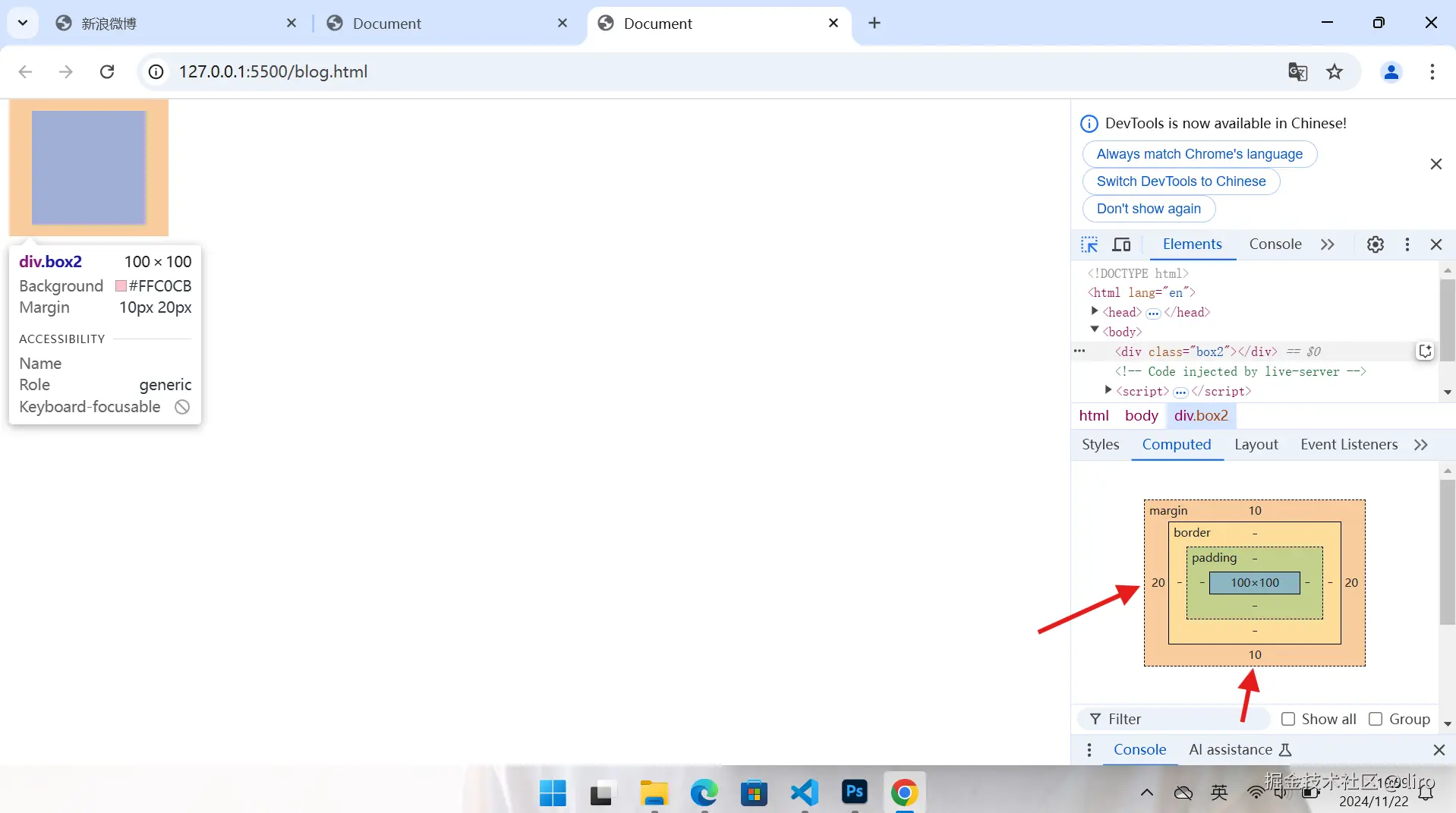The image size is (1456, 813).
Task: Click the 100×100 content box in box model
Action: (1254, 583)
